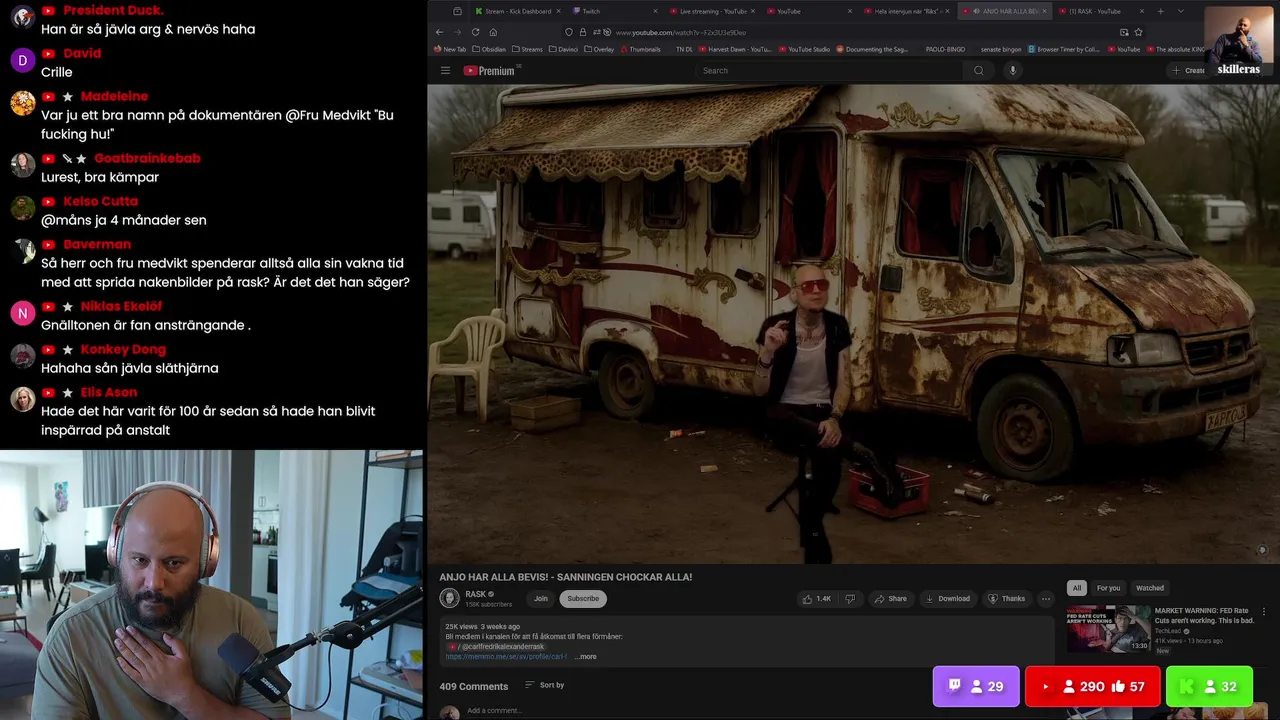Click the search magnifier button on YouTube
Image resolution: width=1280 pixels, height=720 pixels.
[979, 70]
